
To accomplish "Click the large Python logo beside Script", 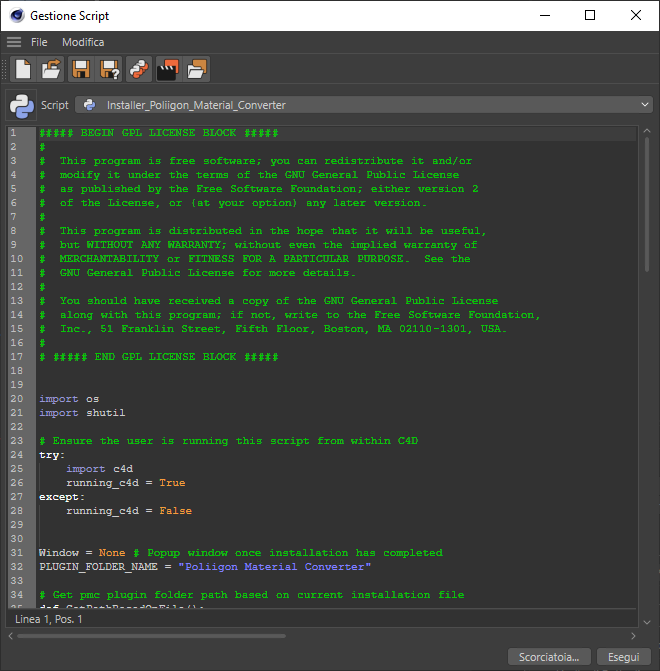I will click(x=21, y=105).
